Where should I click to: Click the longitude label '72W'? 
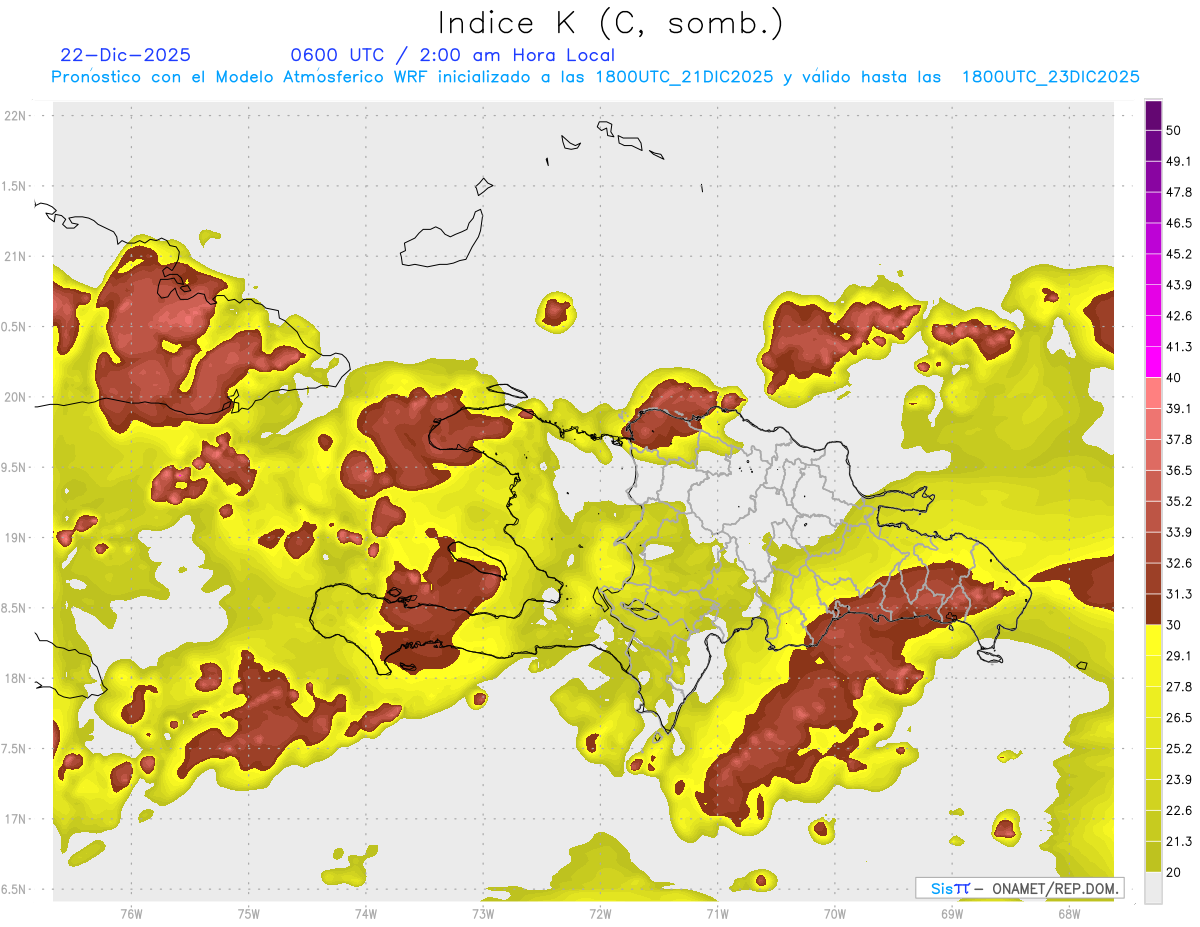click(600, 913)
